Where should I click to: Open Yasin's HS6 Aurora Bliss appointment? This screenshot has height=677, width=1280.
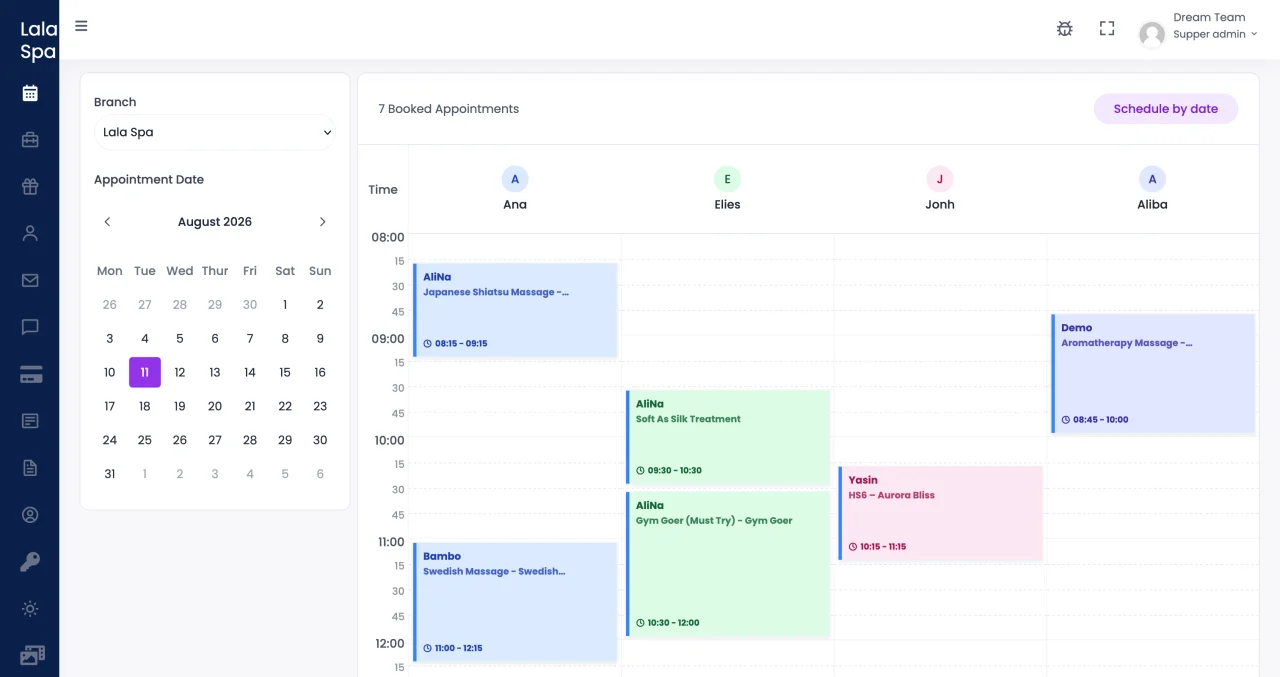tap(940, 513)
